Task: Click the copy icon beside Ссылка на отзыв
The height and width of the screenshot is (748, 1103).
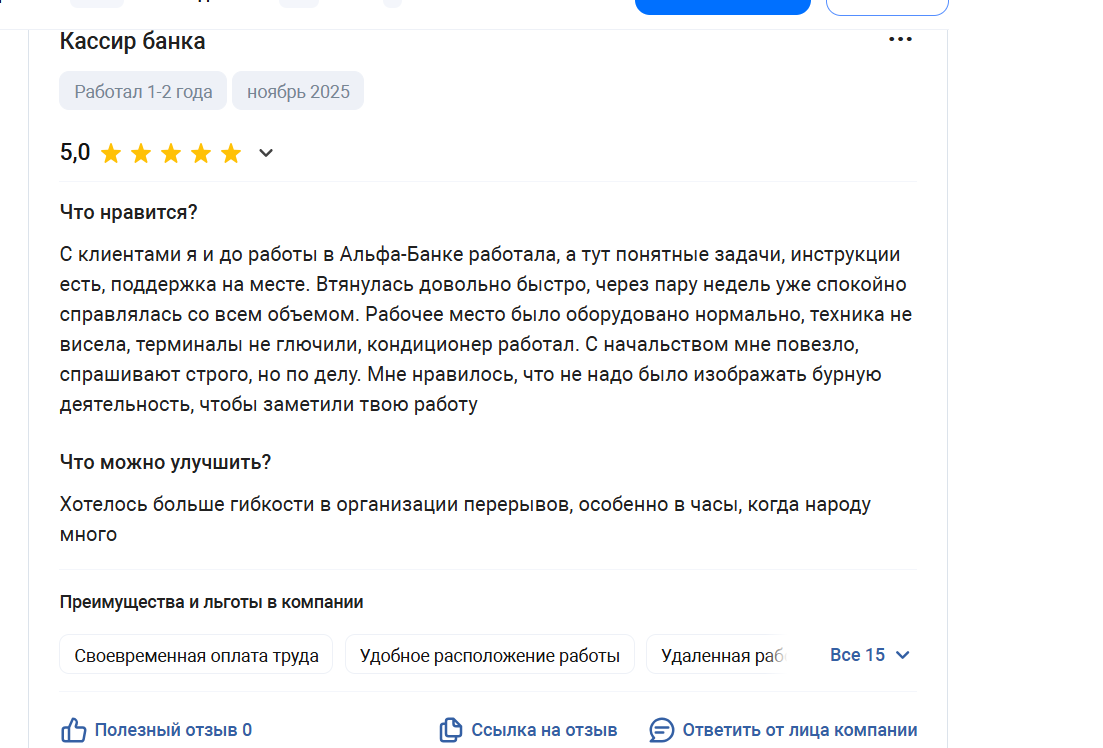Action: click(451, 730)
